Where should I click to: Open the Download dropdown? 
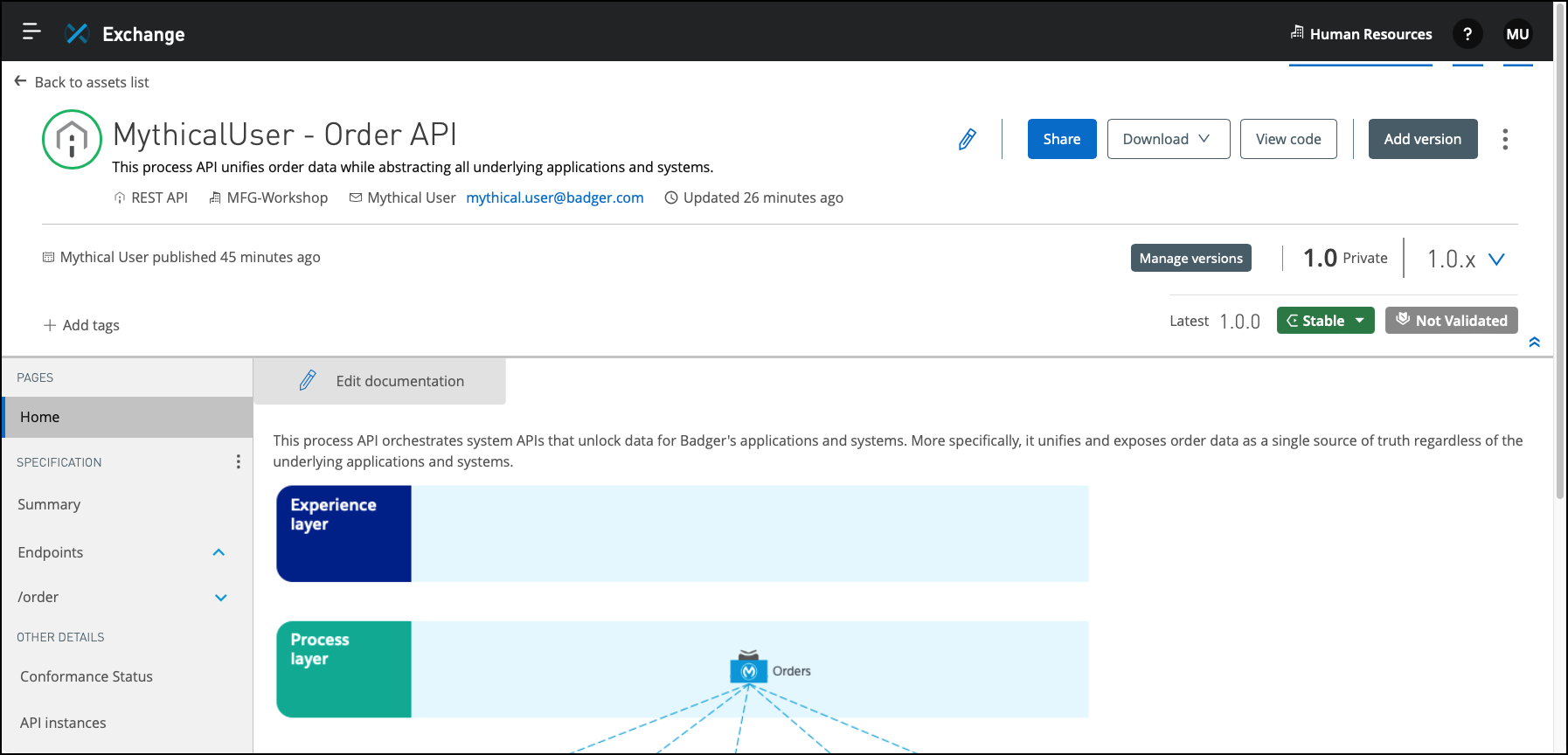point(1169,139)
